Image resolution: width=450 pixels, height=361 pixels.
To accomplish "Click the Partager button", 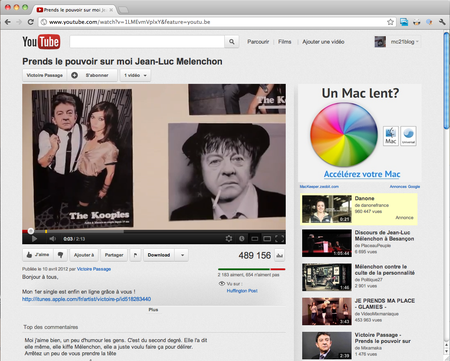I will (x=114, y=255).
